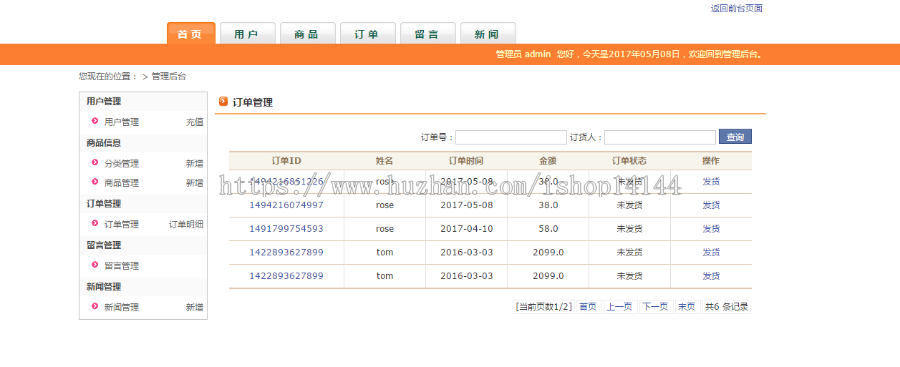Open 订单明细 in the sidebar
900x367 pixels.
pos(186,225)
